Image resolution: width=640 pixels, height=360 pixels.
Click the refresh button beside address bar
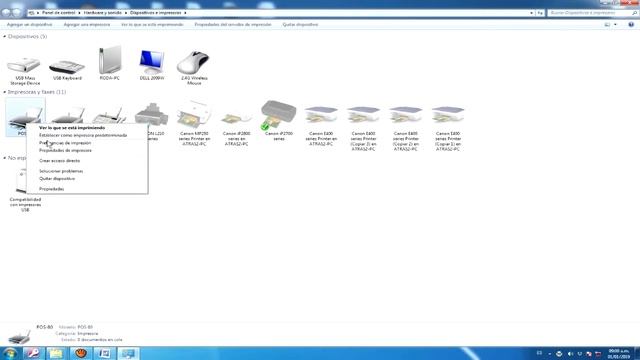(x=540, y=13)
